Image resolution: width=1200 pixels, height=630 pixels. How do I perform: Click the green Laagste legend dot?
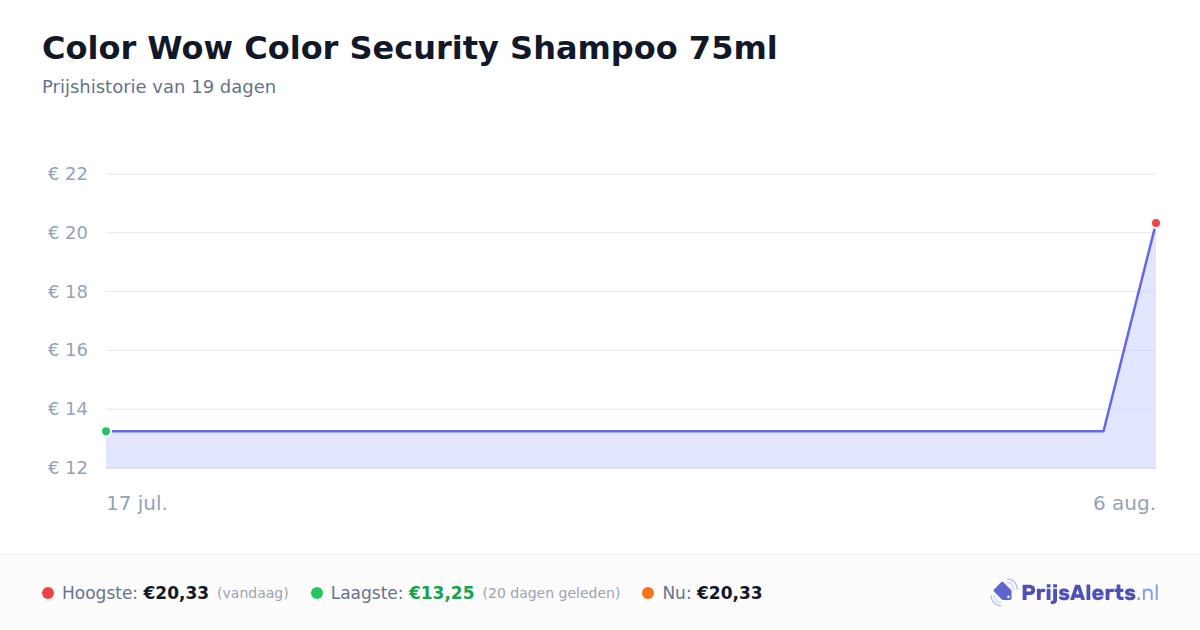coord(317,593)
